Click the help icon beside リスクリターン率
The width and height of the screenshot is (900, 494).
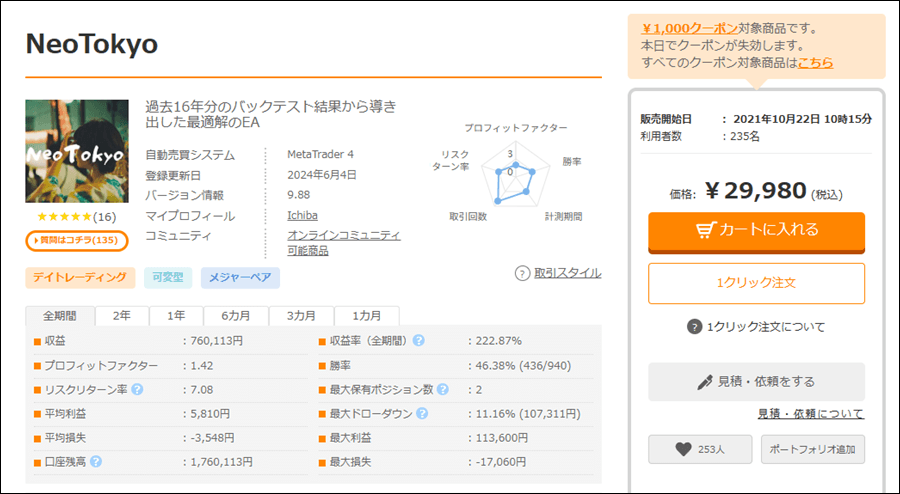click(x=137, y=390)
